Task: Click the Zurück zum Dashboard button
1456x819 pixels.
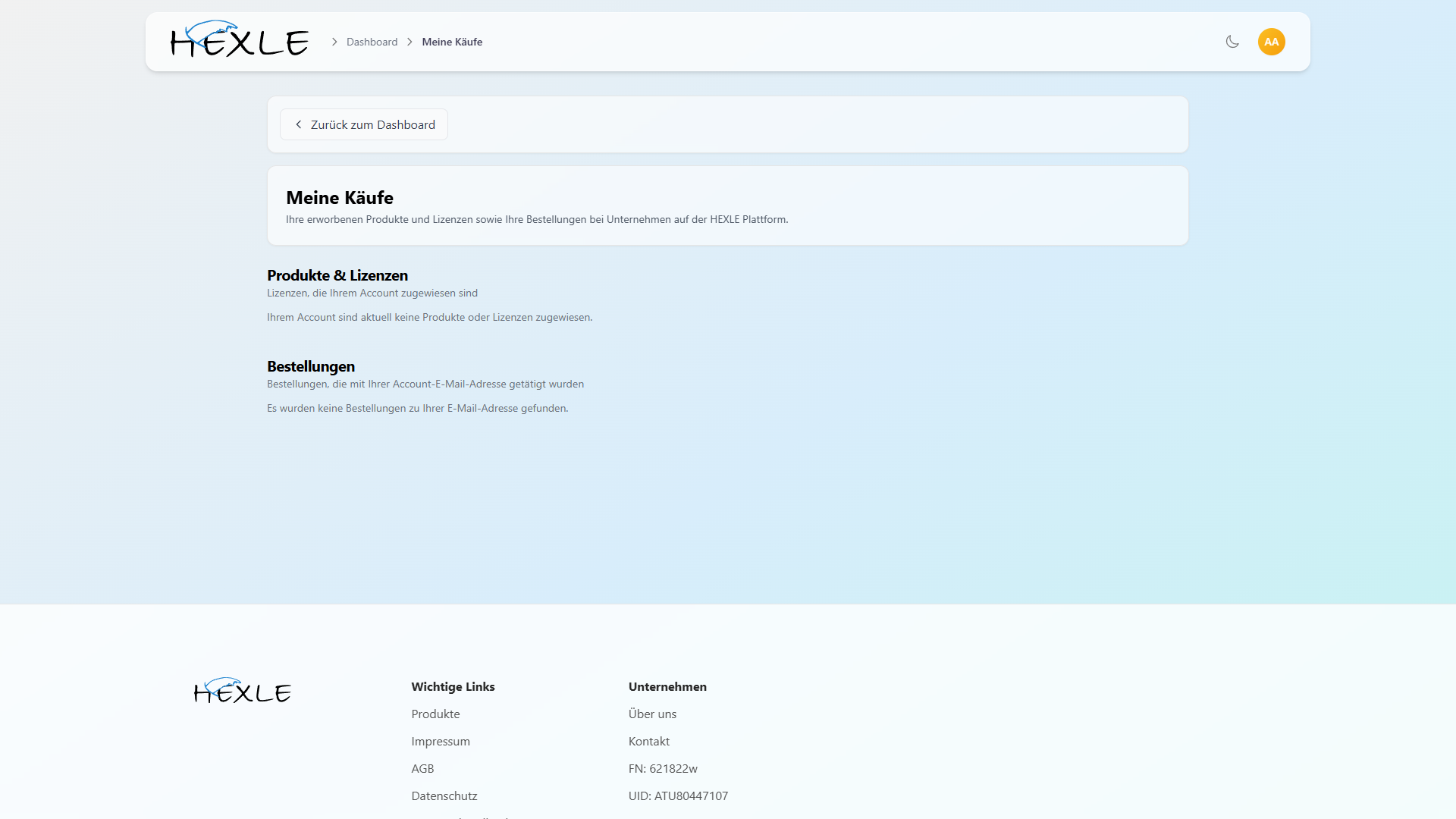Action: click(364, 124)
